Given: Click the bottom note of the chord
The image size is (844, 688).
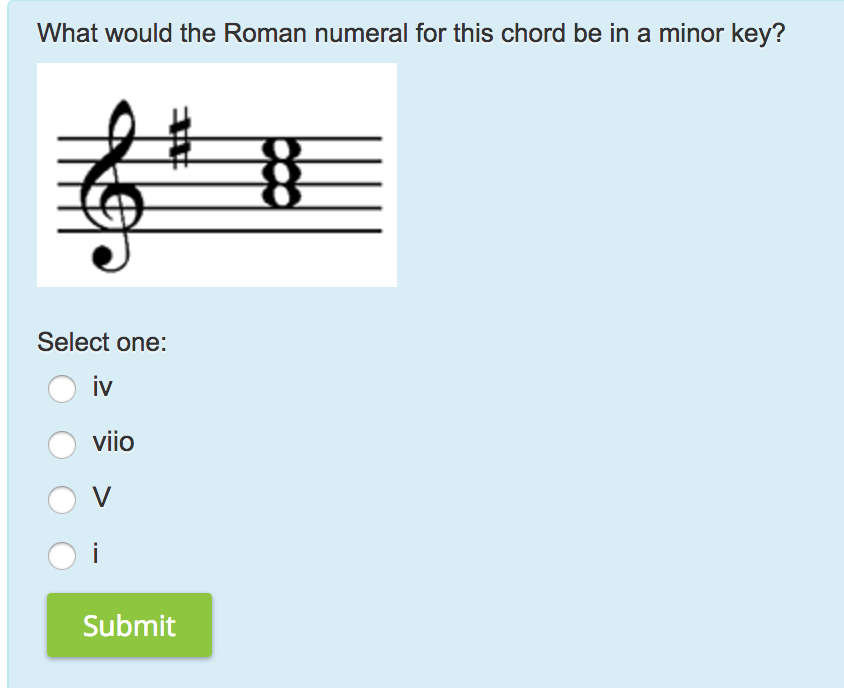Looking at the screenshot, I should coord(281,196).
